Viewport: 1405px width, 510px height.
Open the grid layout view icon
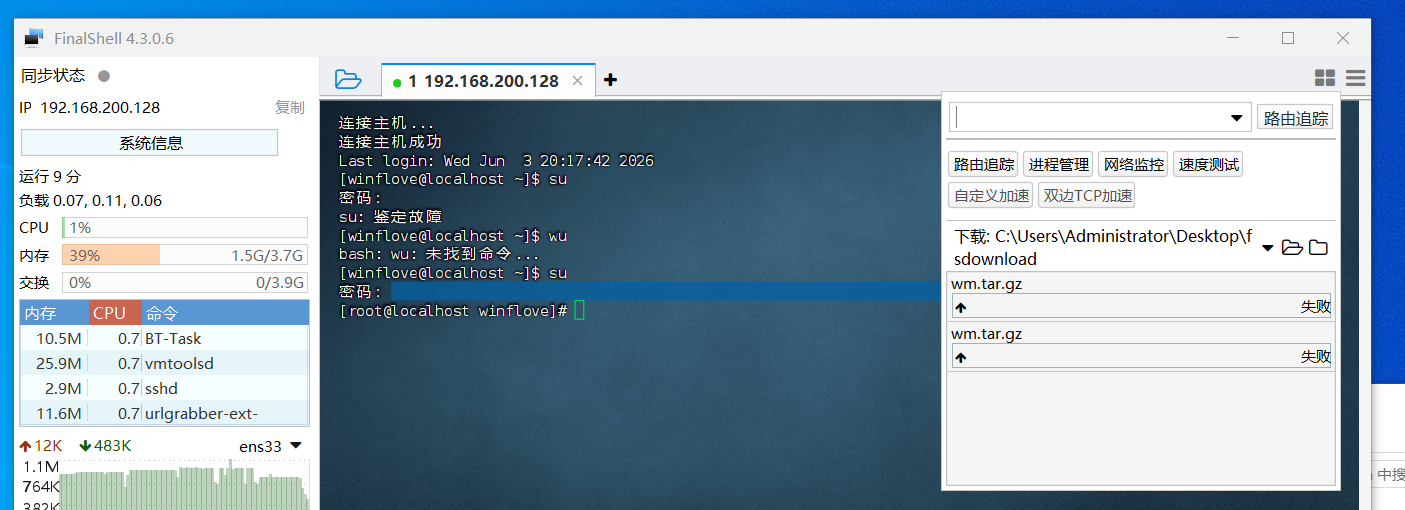(x=1325, y=78)
